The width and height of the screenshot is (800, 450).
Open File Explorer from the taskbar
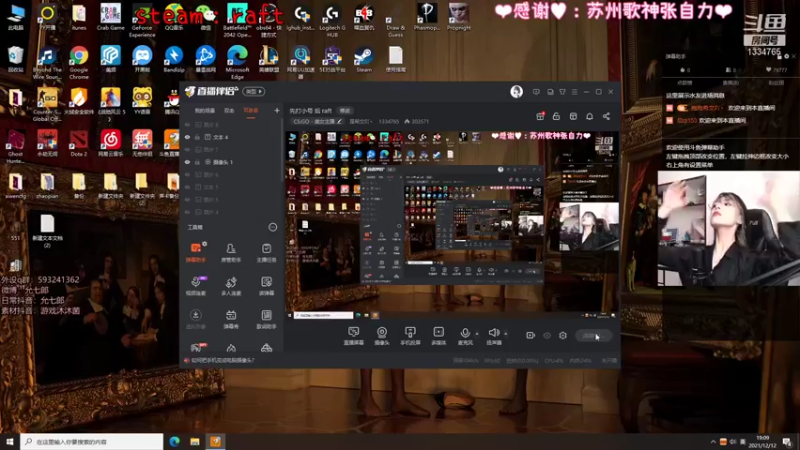pyautogui.click(x=195, y=441)
